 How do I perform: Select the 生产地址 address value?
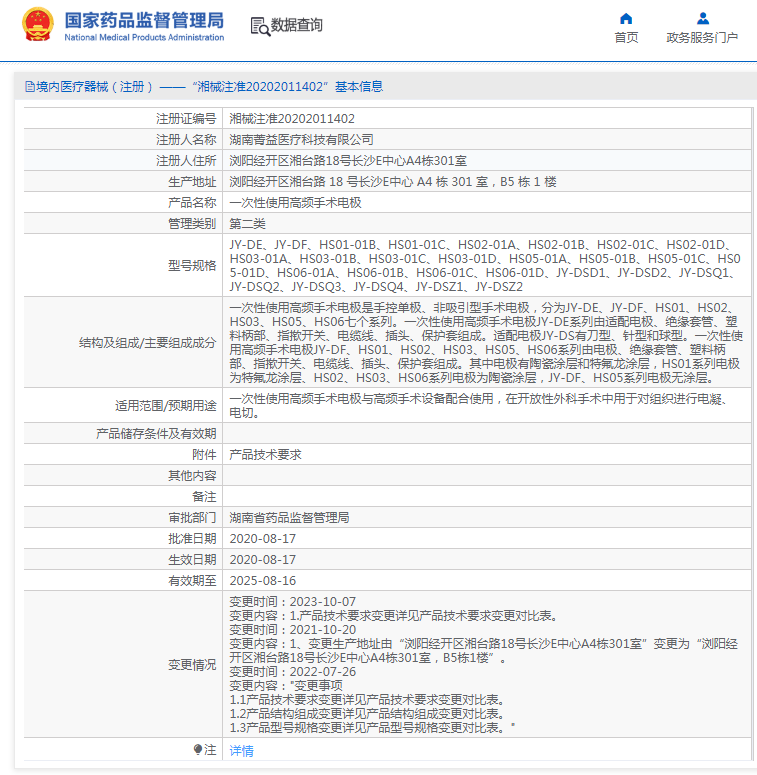click(x=393, y=182)
